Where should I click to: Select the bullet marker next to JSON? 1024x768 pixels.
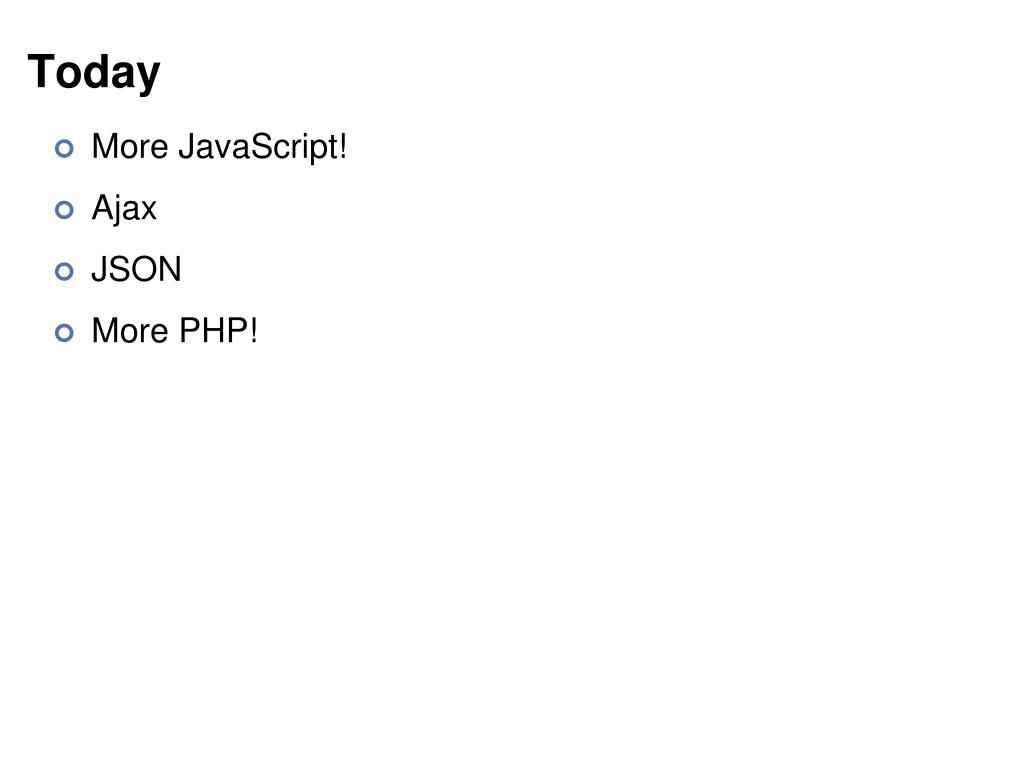[x=64, y=272]
